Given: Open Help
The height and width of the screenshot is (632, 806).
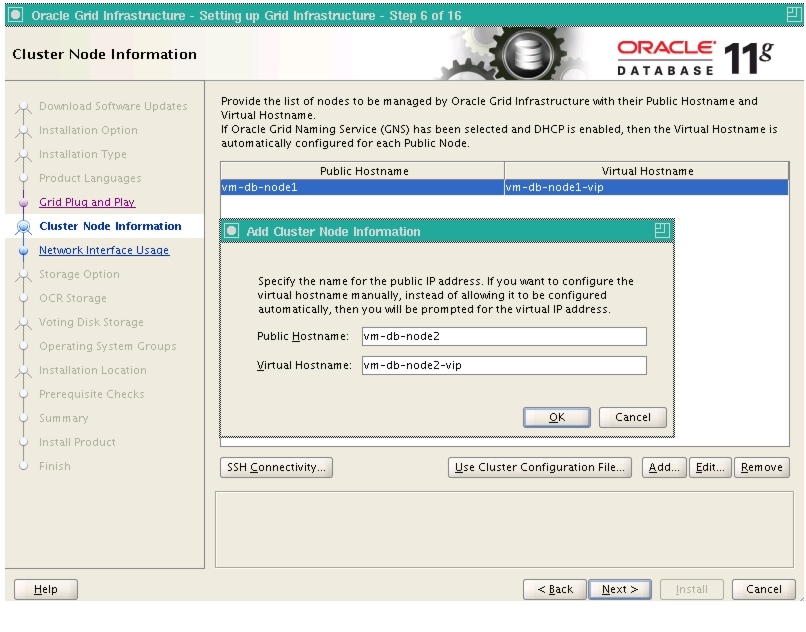Looking at the screenshot, I should point(46,589).
